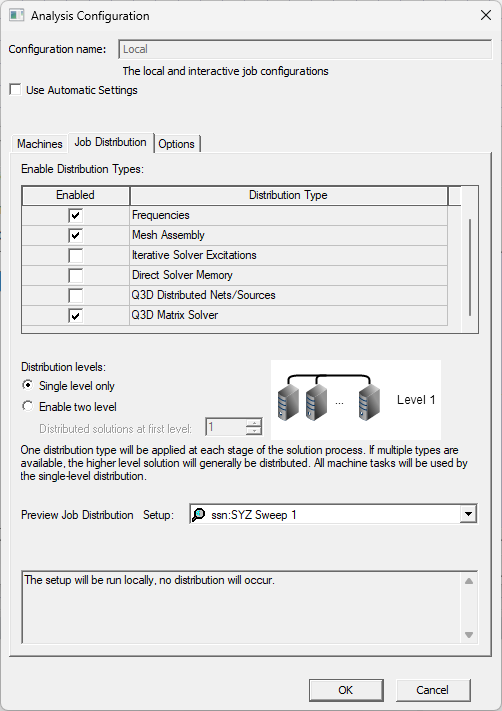Select the Job Distribution tab
This screenshot has height=711, width=502.
(x=111, y=142)
